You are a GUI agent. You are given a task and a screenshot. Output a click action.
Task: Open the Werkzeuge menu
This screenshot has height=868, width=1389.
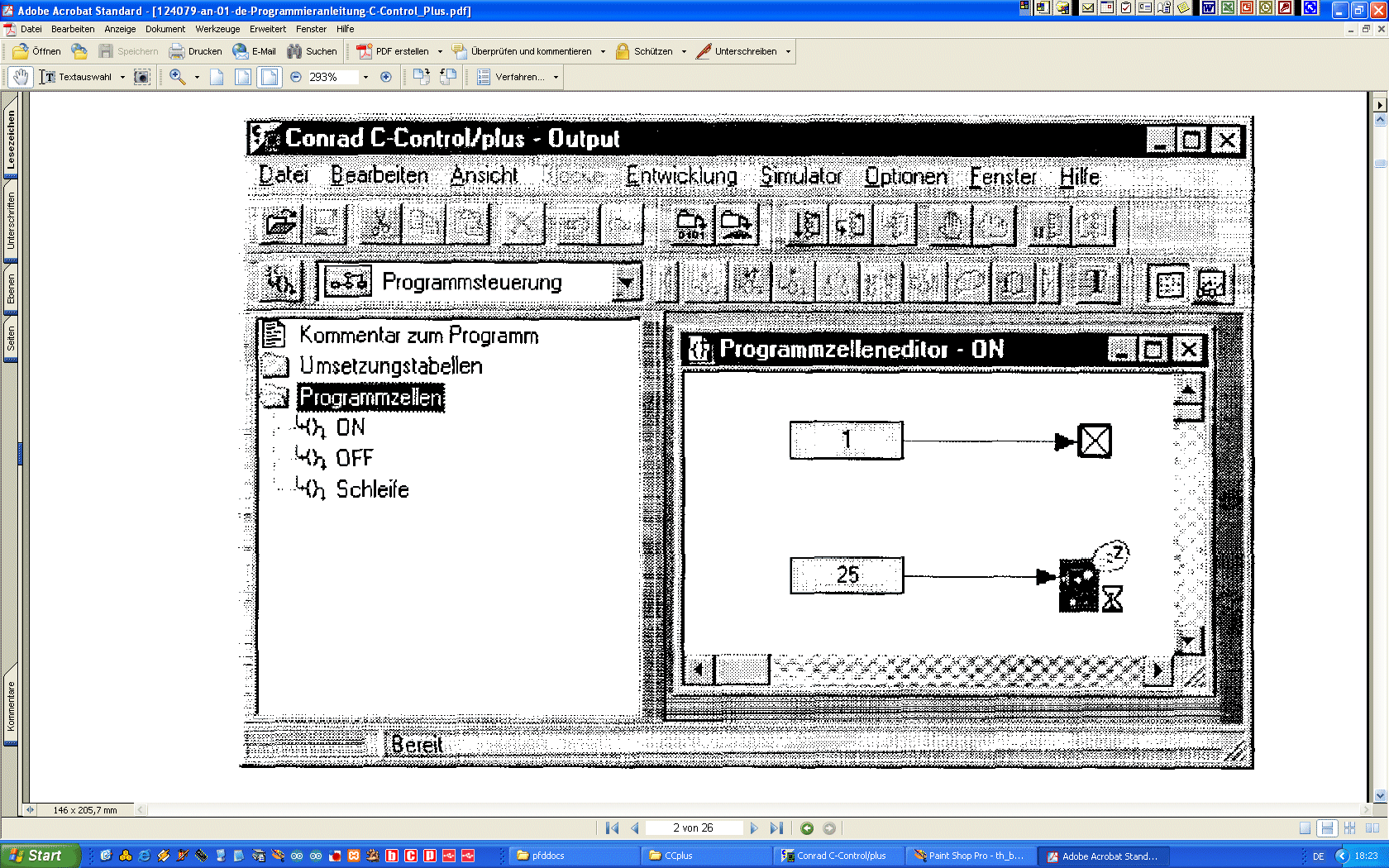tap(217, 29)
